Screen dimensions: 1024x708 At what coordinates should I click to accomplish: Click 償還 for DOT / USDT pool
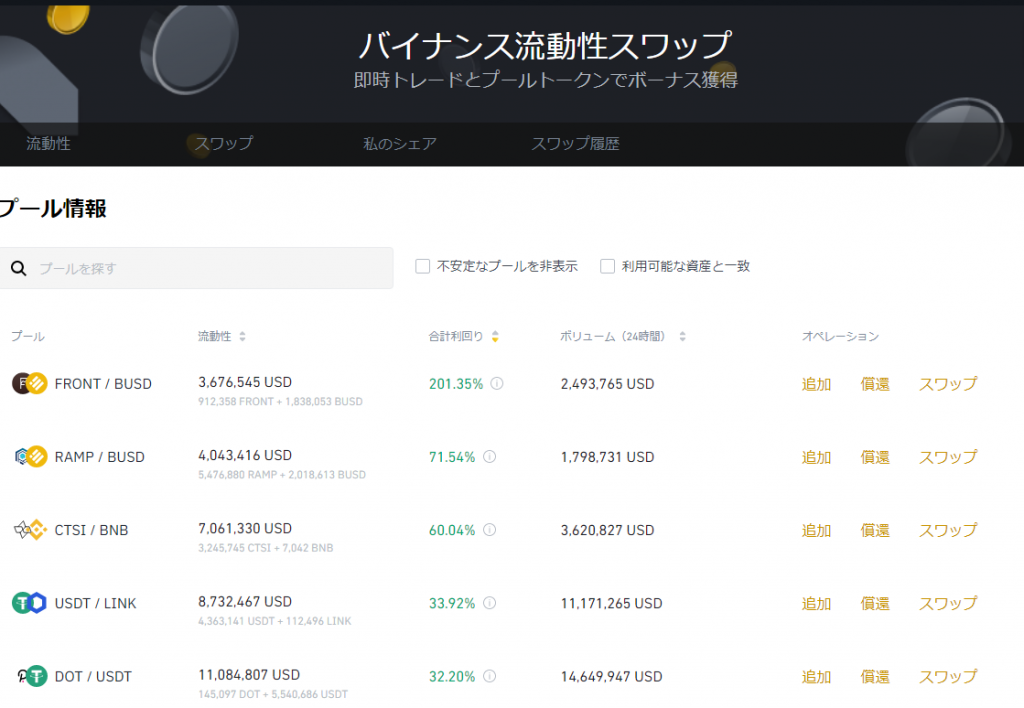click(875, 677)
